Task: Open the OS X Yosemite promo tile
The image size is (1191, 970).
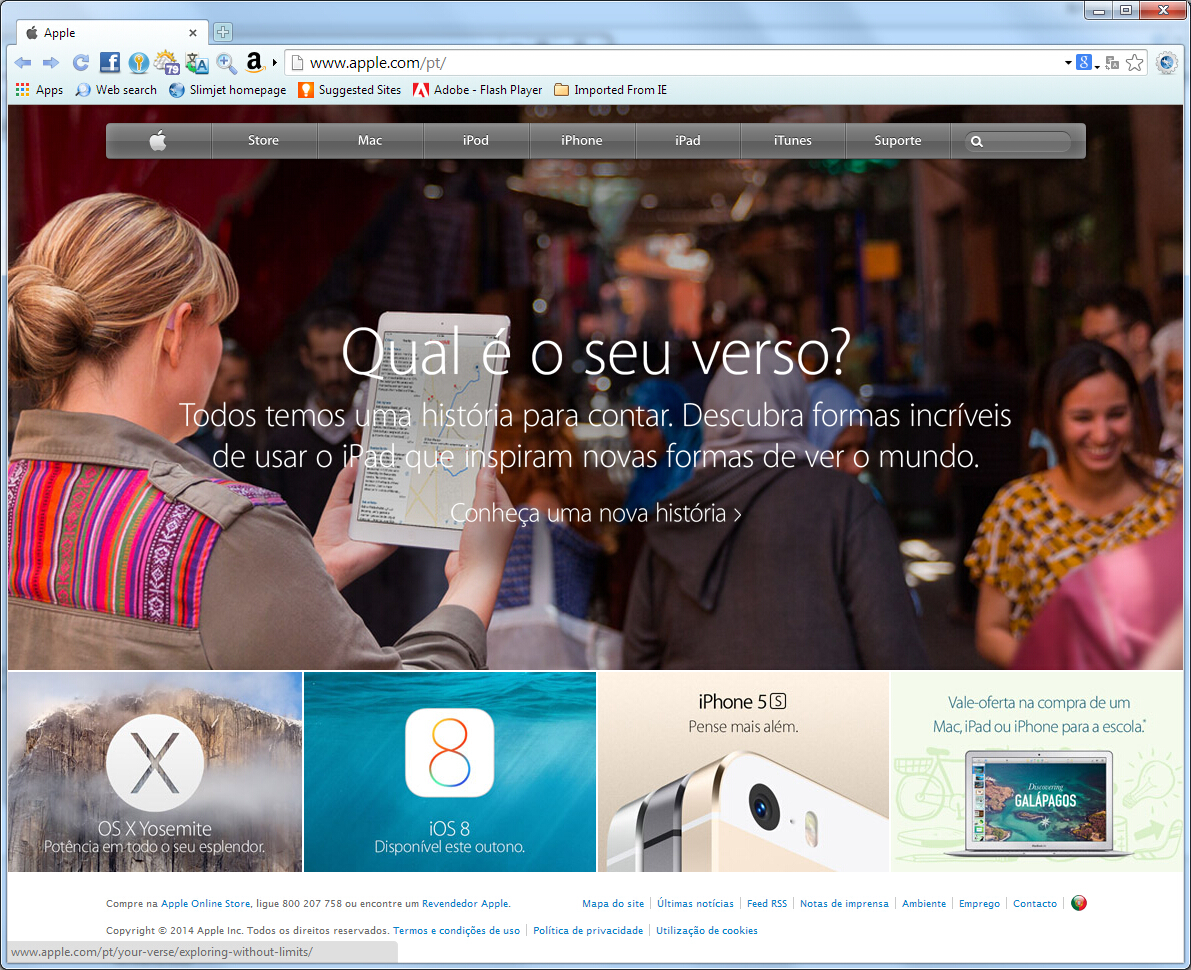Action: pyautogui.click(x=155, y=771)
